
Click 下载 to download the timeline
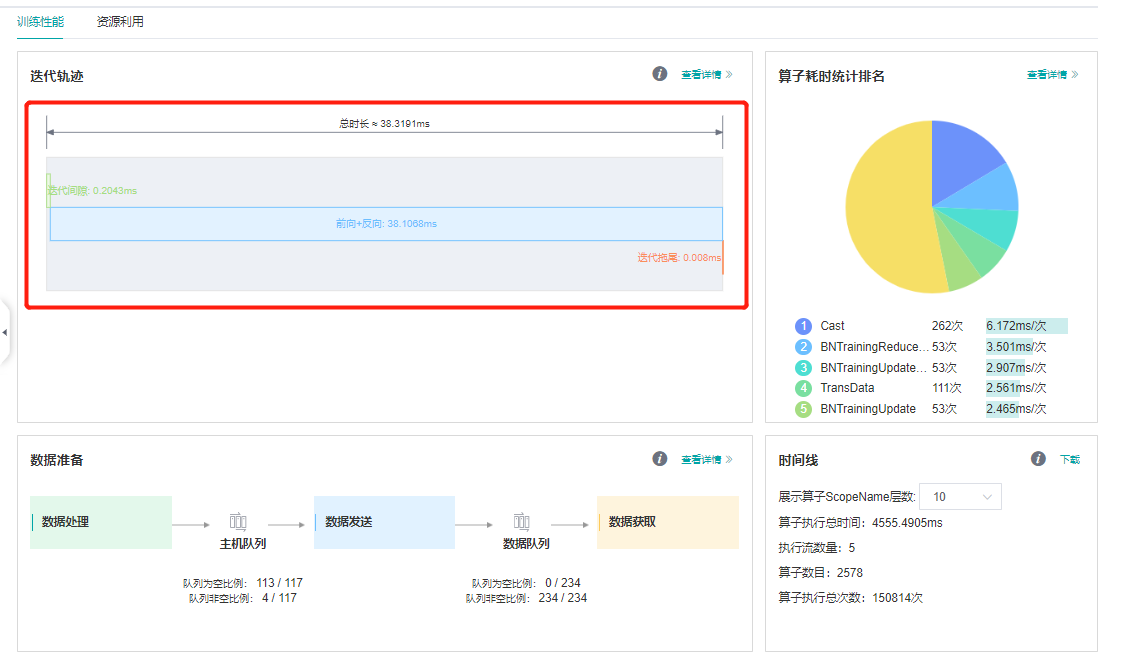(1070, 460)
